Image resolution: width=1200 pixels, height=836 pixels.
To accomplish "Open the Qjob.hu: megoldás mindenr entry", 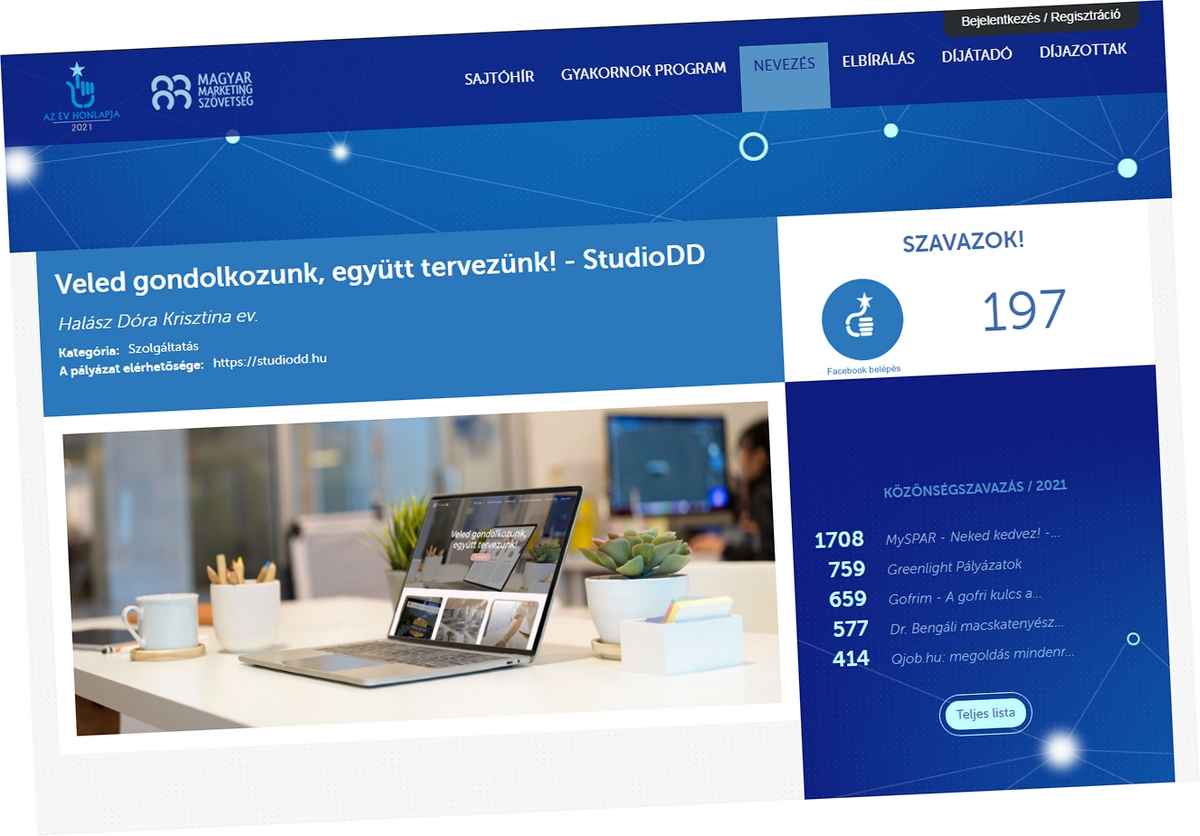I will (x=982, y=655).
